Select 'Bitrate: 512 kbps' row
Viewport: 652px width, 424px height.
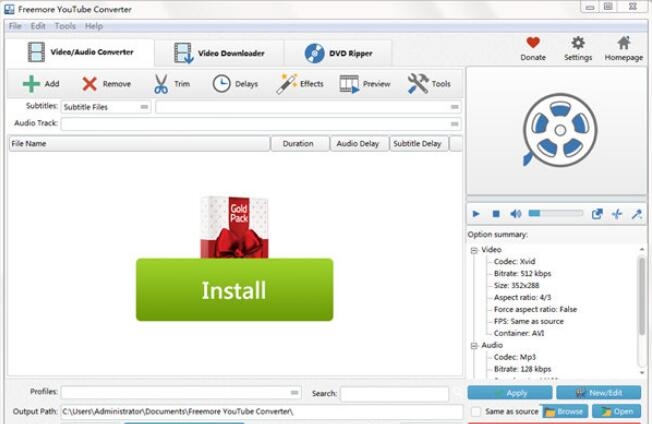pyautogui.click(x=522, y=274)
